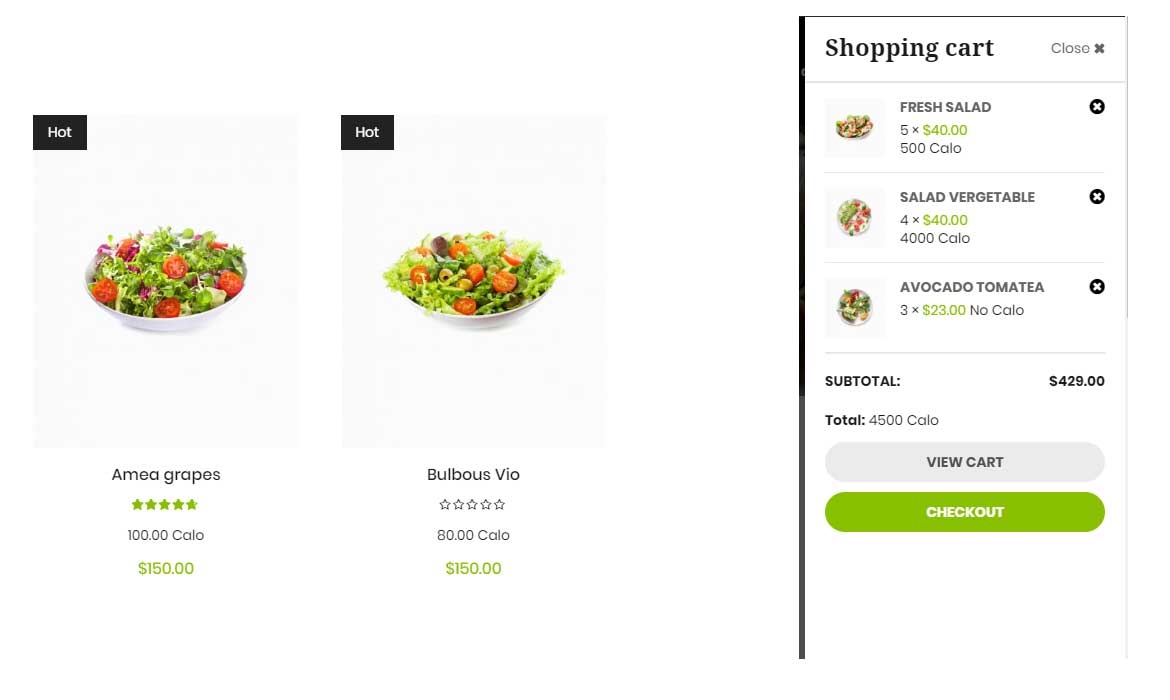Viewport: 1170px width, 700px height.
Task: Click the Hot badge on Amea grapes
Action: pos(60,132)
